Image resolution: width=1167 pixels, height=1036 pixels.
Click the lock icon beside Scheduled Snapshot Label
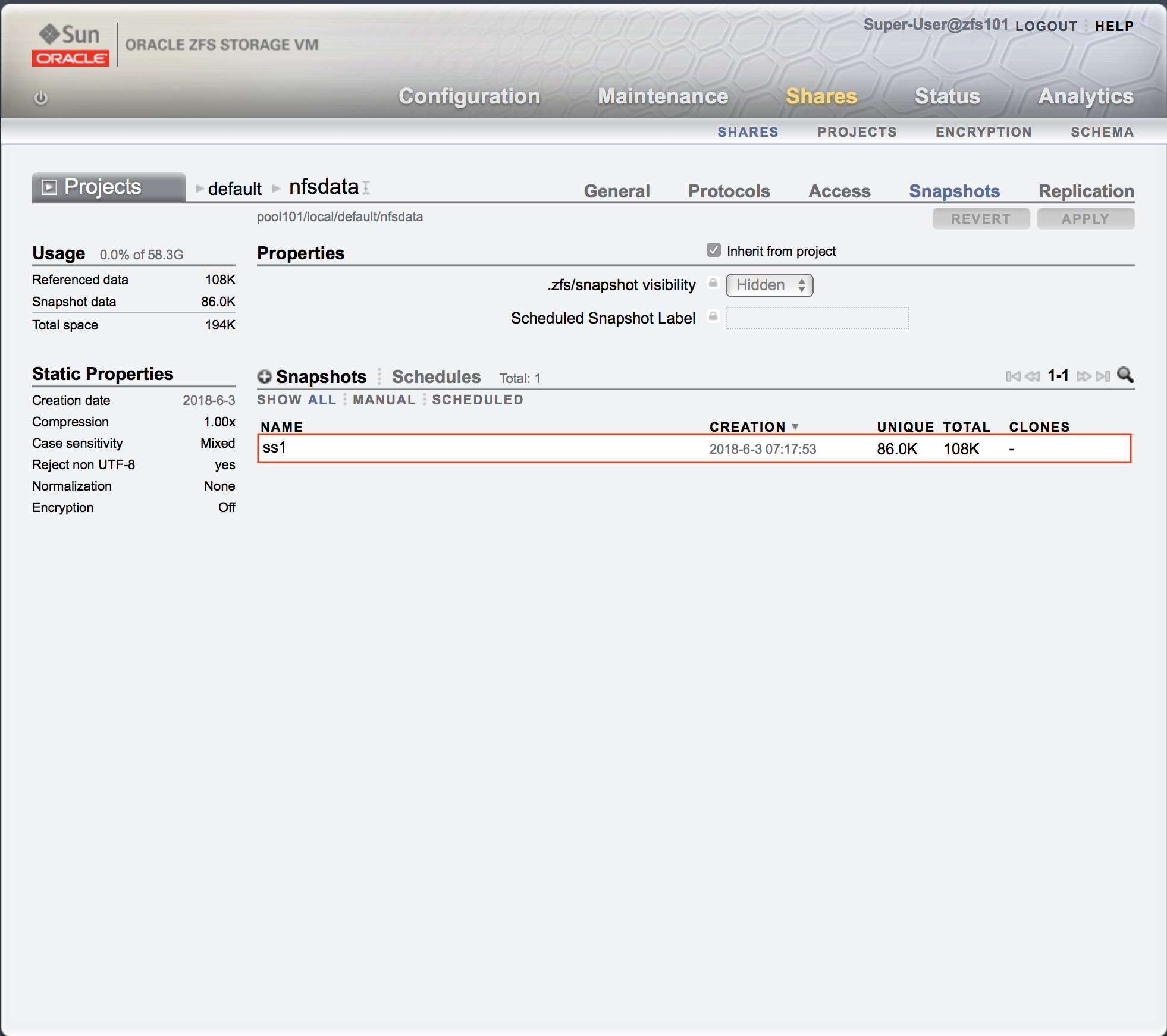(713, 316)
